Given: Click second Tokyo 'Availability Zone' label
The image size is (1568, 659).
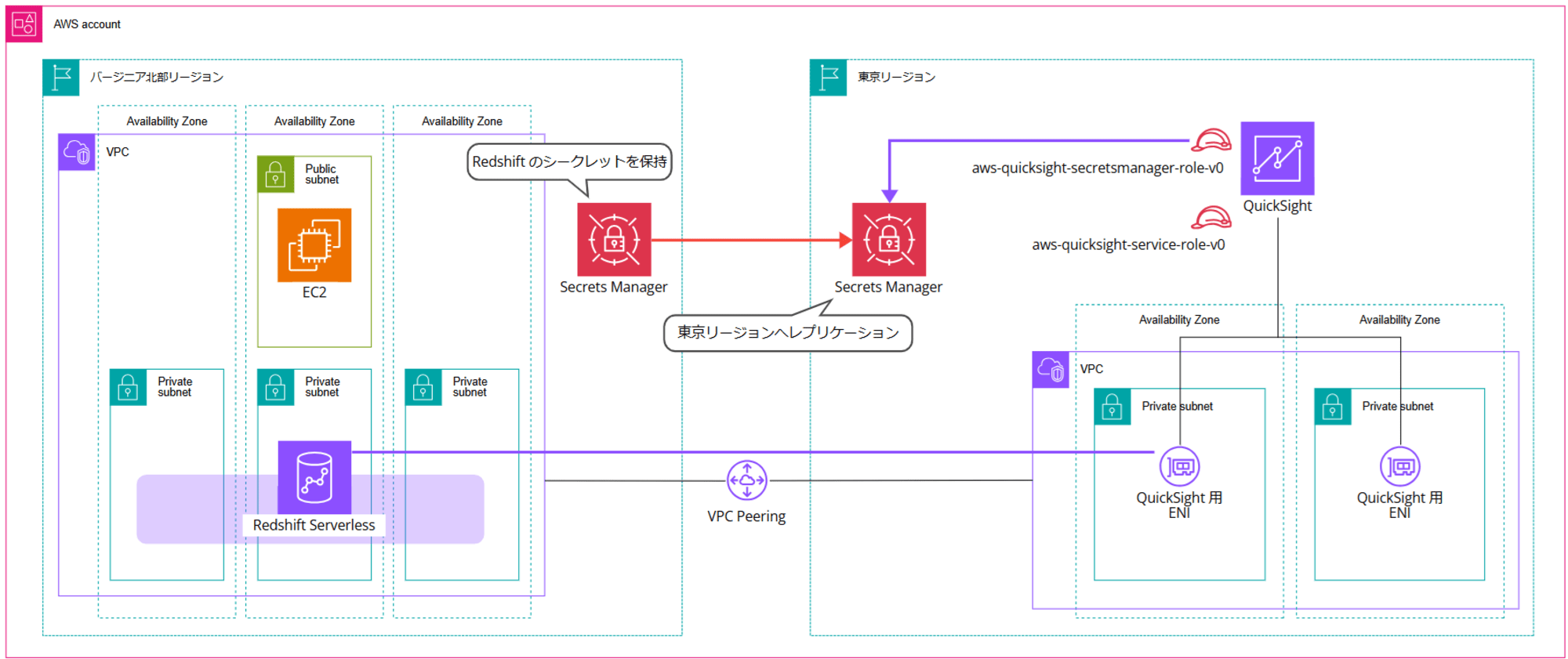Looking at the screenshot, I should [1400, 320].
